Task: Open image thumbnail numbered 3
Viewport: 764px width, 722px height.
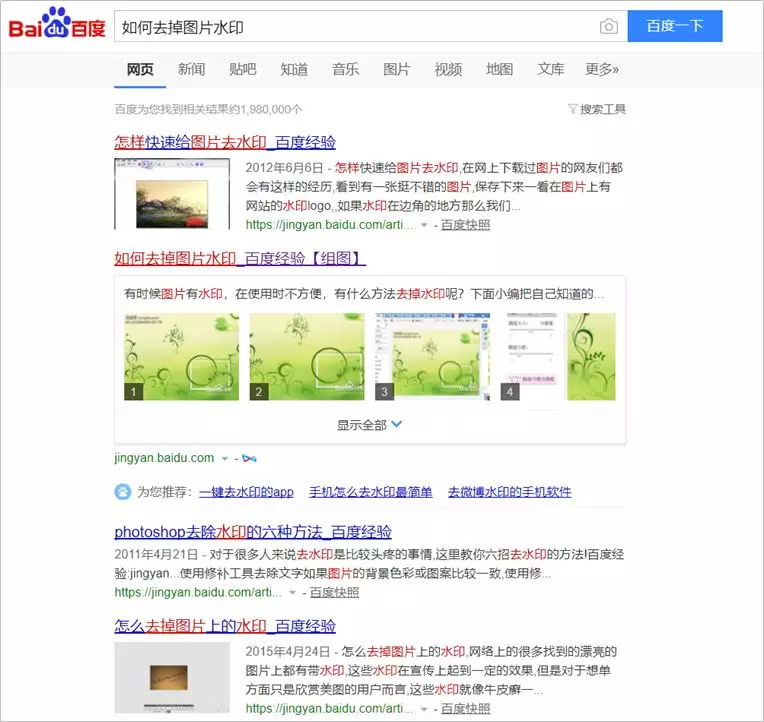Action: pos(433,357)
